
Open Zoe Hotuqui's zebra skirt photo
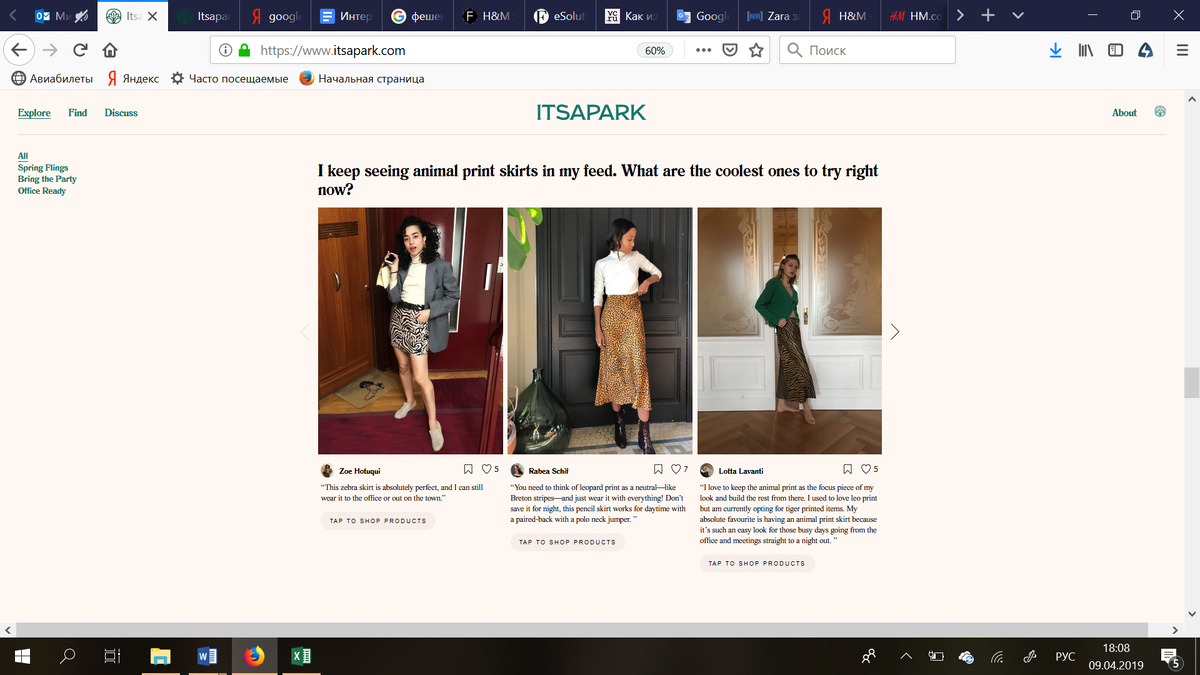click(x=410, y=331)
